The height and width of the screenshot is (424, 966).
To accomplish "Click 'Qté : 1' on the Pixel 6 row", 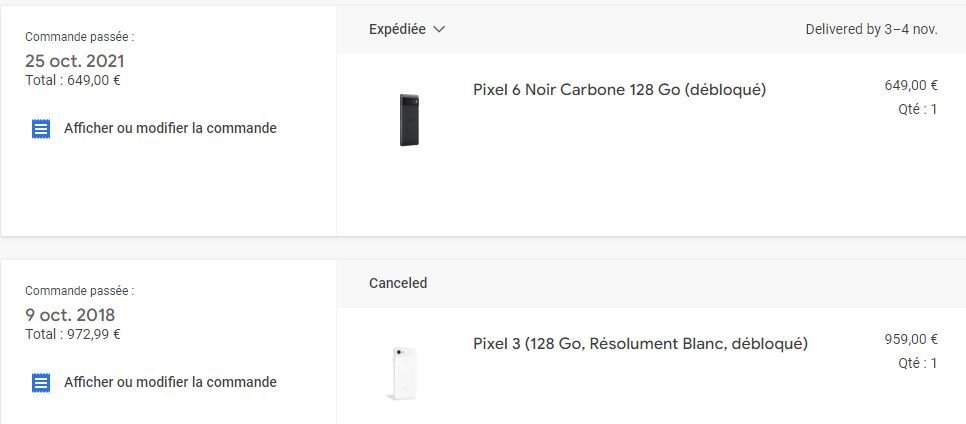I will (917, 109).
